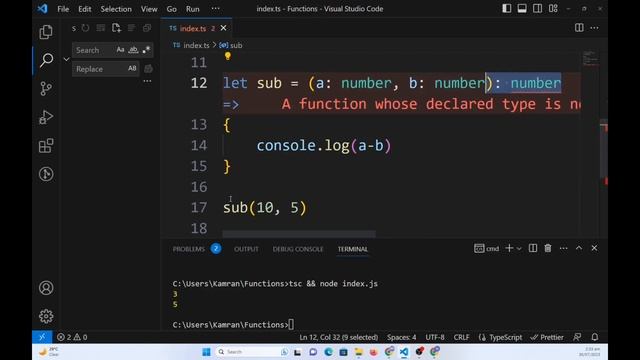Toggle Use Regular Expression in search

click(x=146, y=50)
